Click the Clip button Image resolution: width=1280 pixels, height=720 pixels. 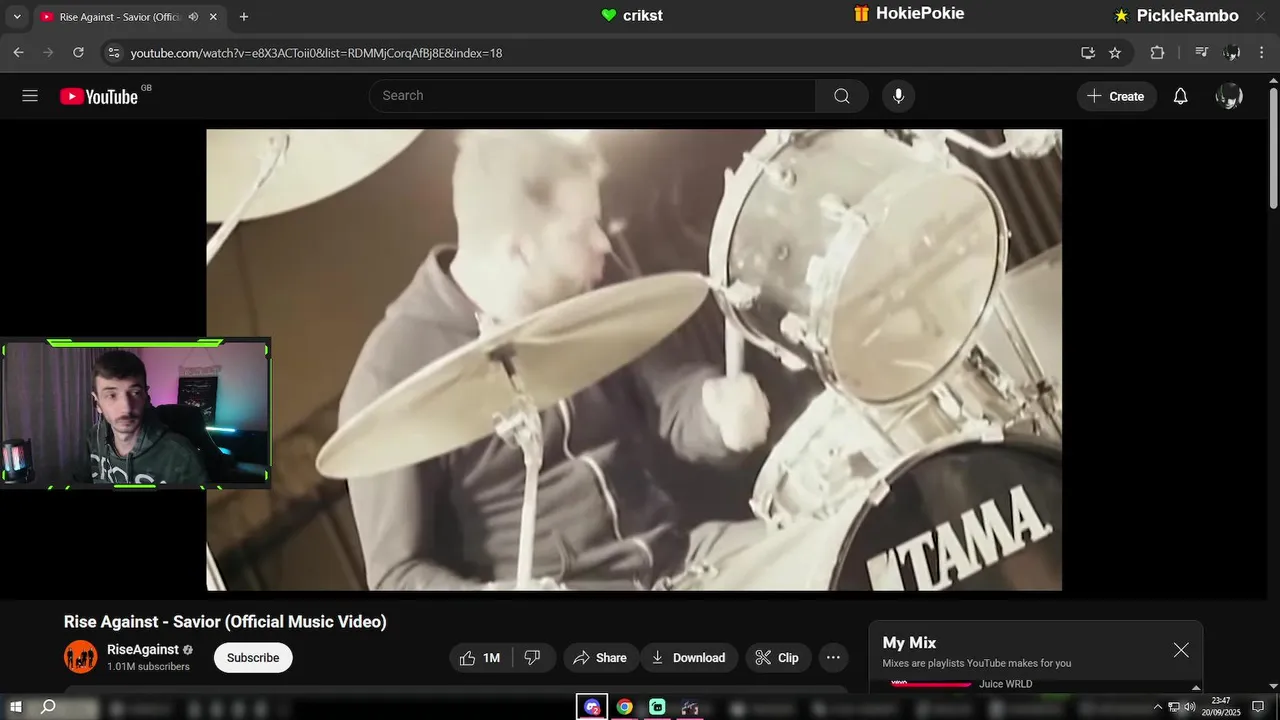point(777,657)
